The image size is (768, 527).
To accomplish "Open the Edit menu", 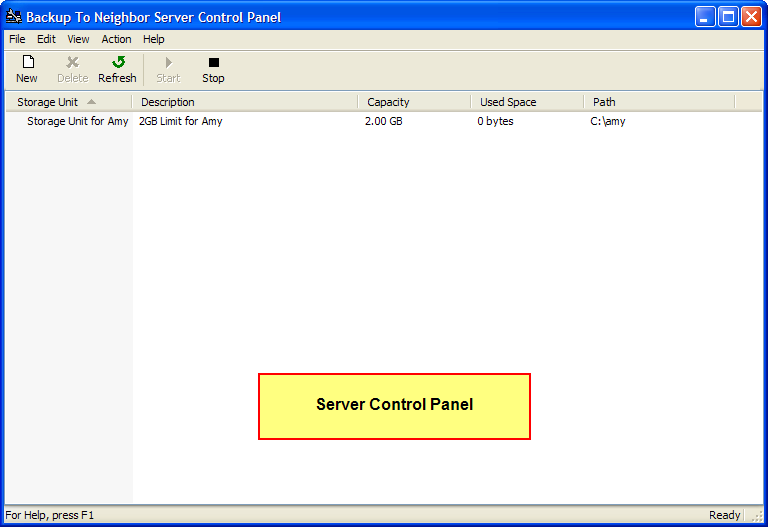I will 47,39.
